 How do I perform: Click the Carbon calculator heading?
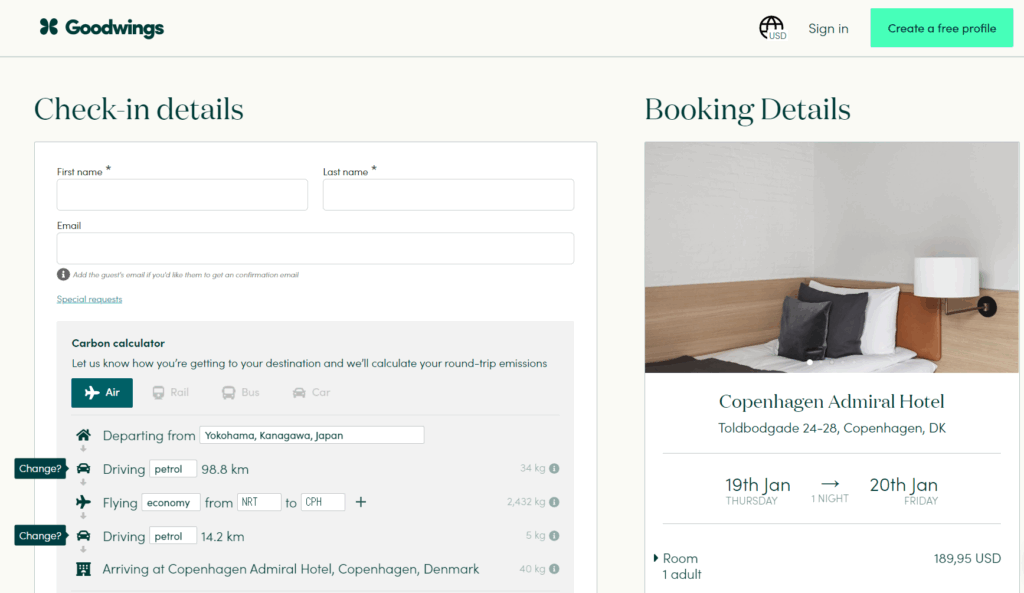(118, 343)
